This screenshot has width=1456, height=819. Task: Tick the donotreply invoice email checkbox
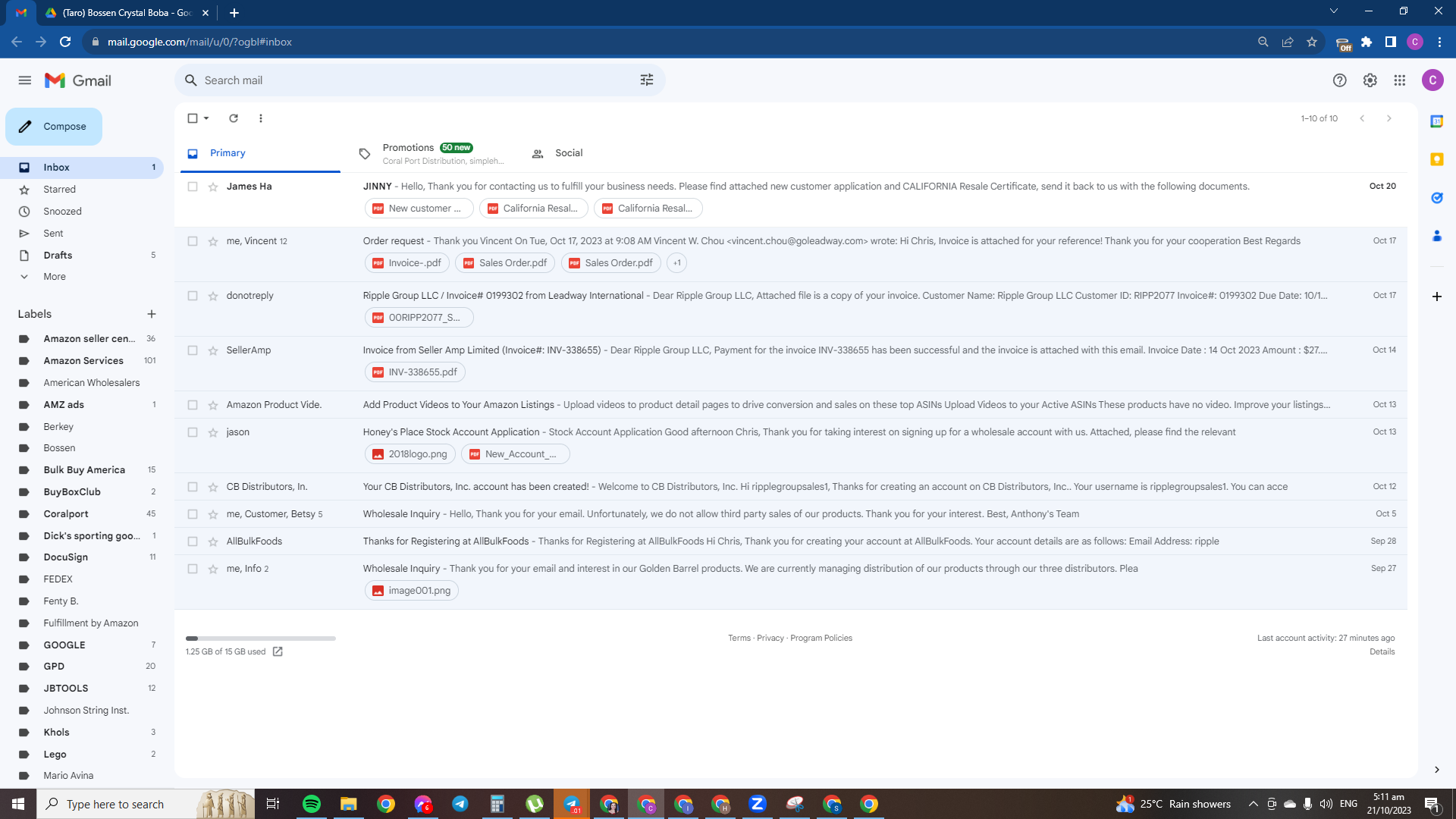(193, 296)
